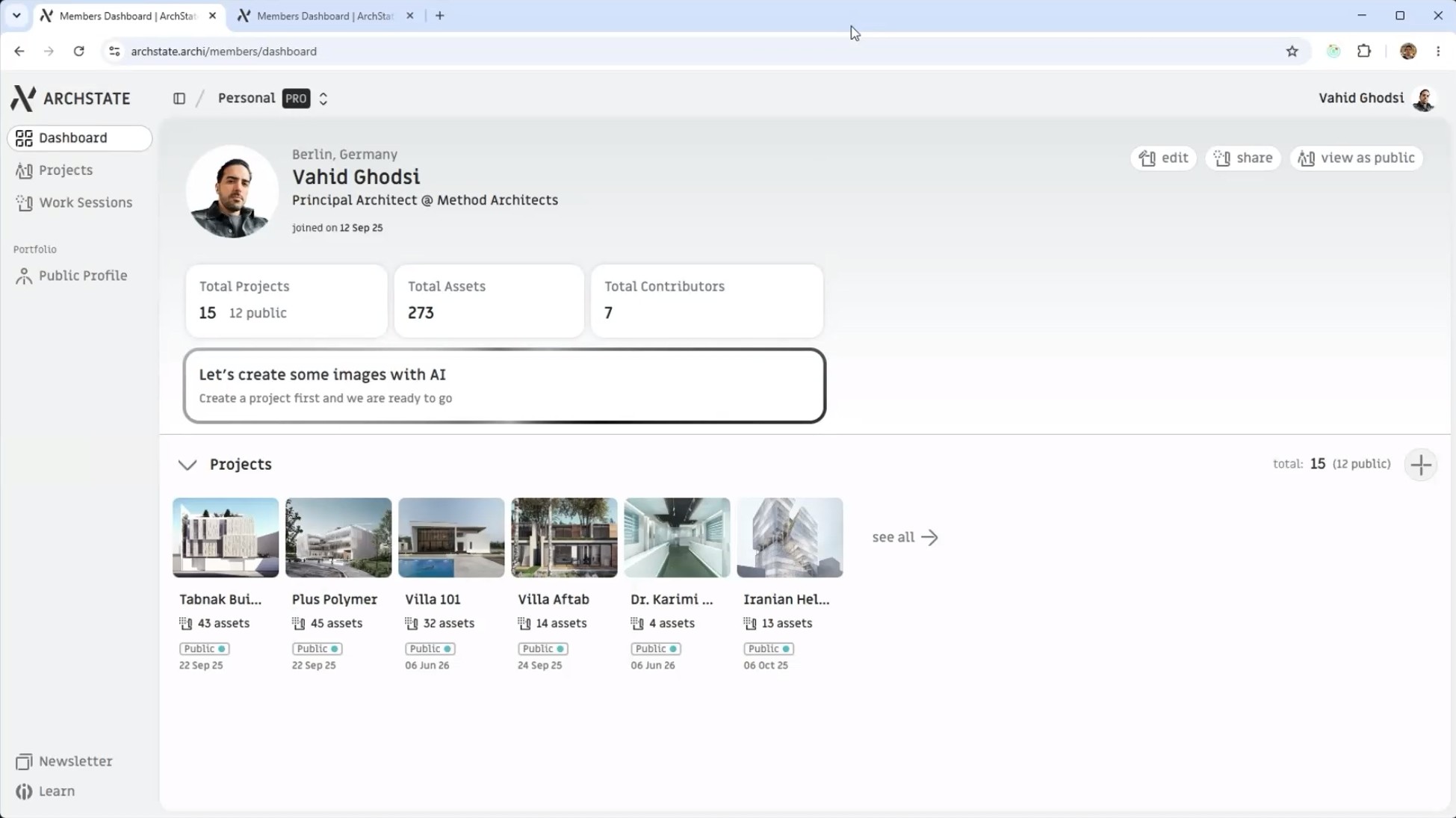The height and width of the screenshot is (818, 1456).
Task: Click the see all projects link
Action: 905,537
